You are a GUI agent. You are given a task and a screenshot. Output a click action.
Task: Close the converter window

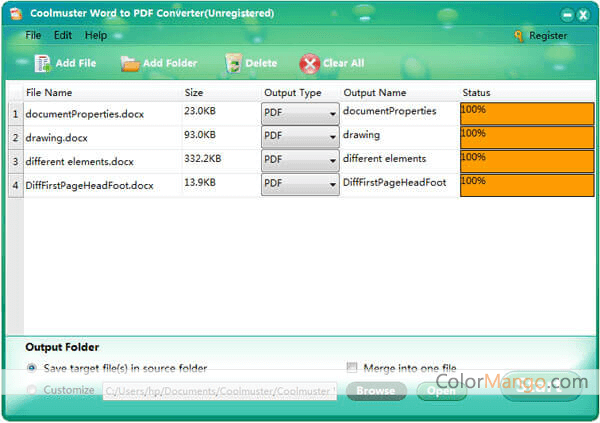[x=582, y=15]
